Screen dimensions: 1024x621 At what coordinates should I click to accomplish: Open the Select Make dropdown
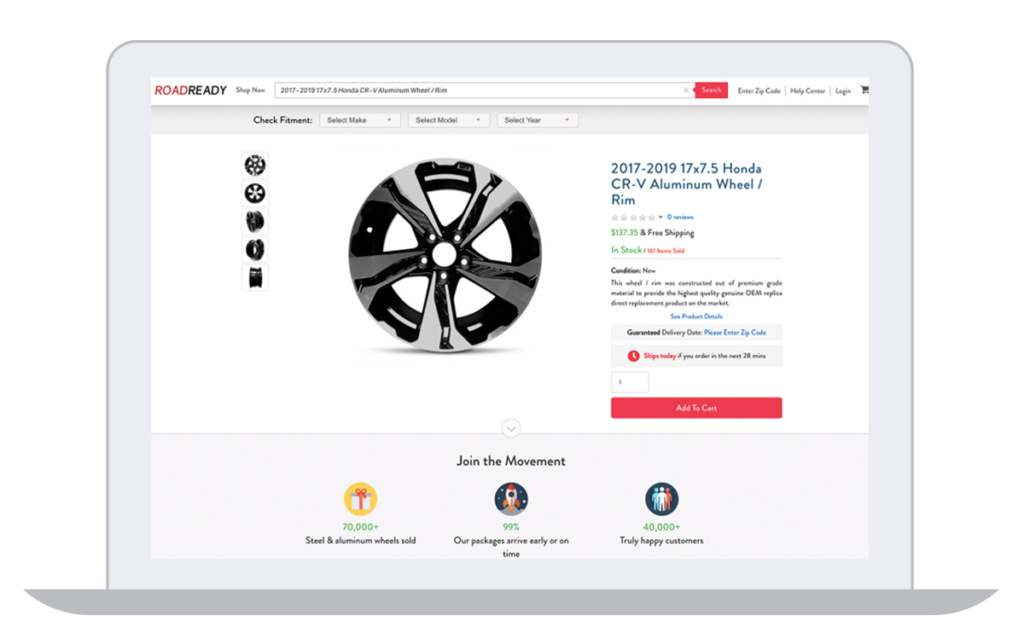(359, 119)
